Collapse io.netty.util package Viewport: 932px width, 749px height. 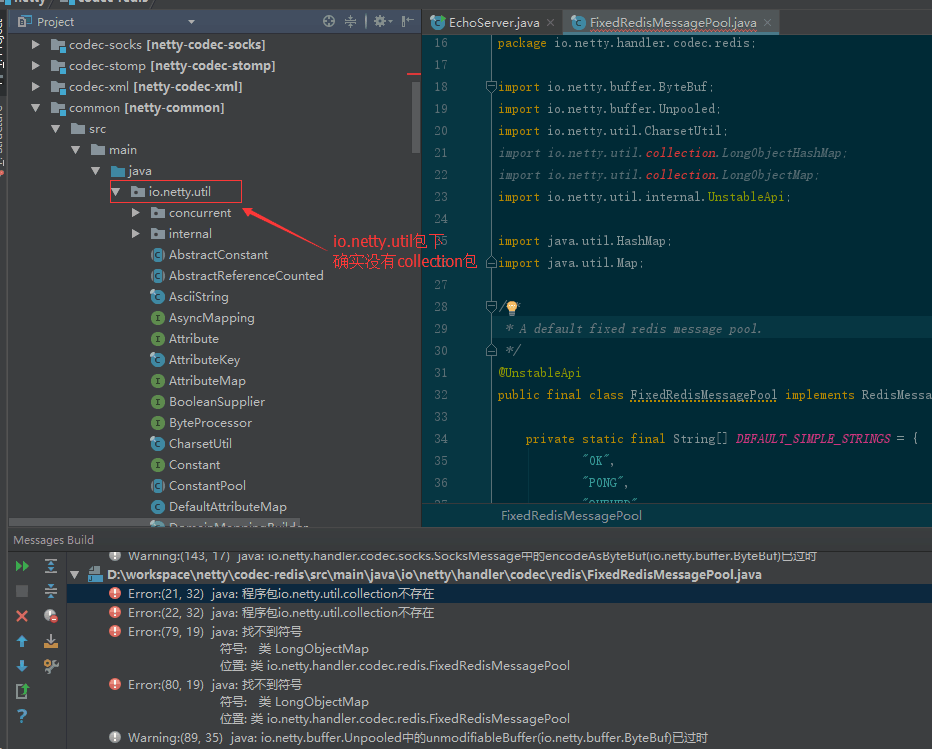pyautogui.click(x=116, y=191)
